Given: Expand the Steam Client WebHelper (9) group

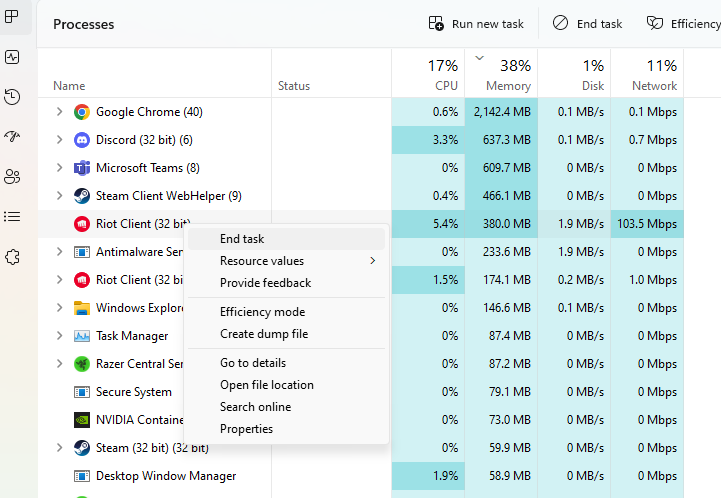Looking at the screenshot, I should pyautogui.click(x=59, y=196).
